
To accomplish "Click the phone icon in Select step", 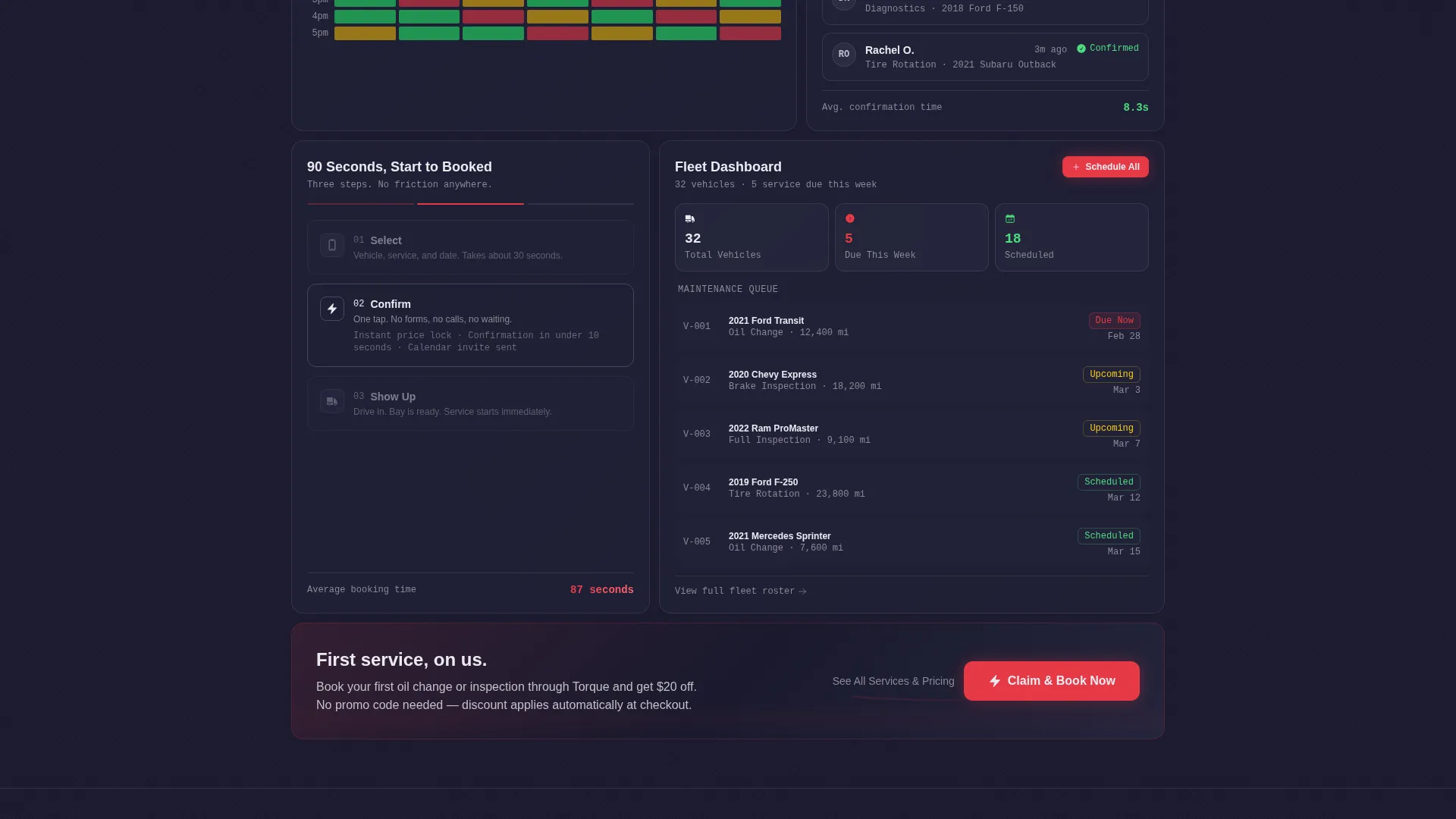I will [332, 245].
